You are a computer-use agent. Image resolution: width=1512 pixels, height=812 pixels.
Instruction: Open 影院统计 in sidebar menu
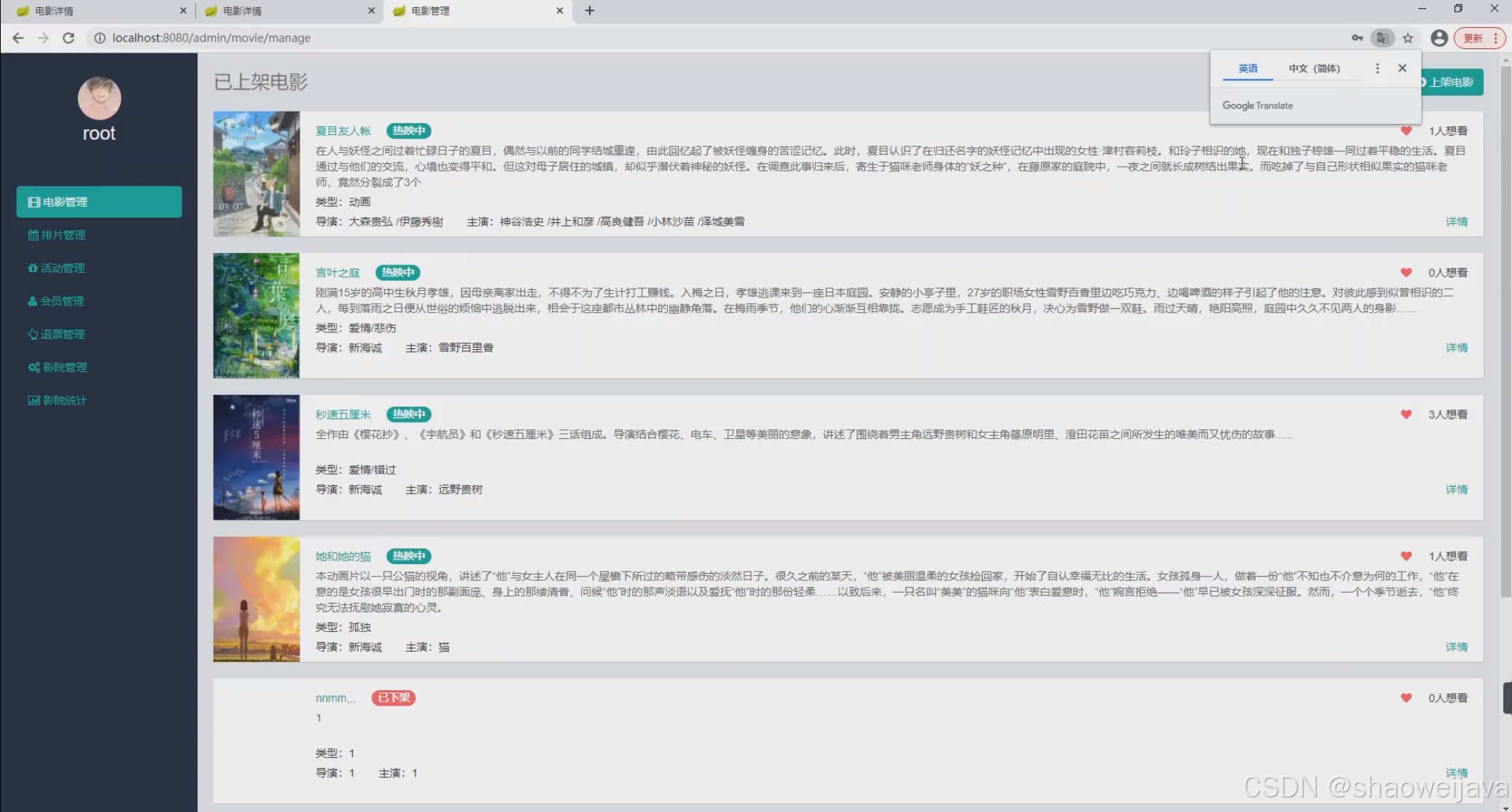(57, 400)
